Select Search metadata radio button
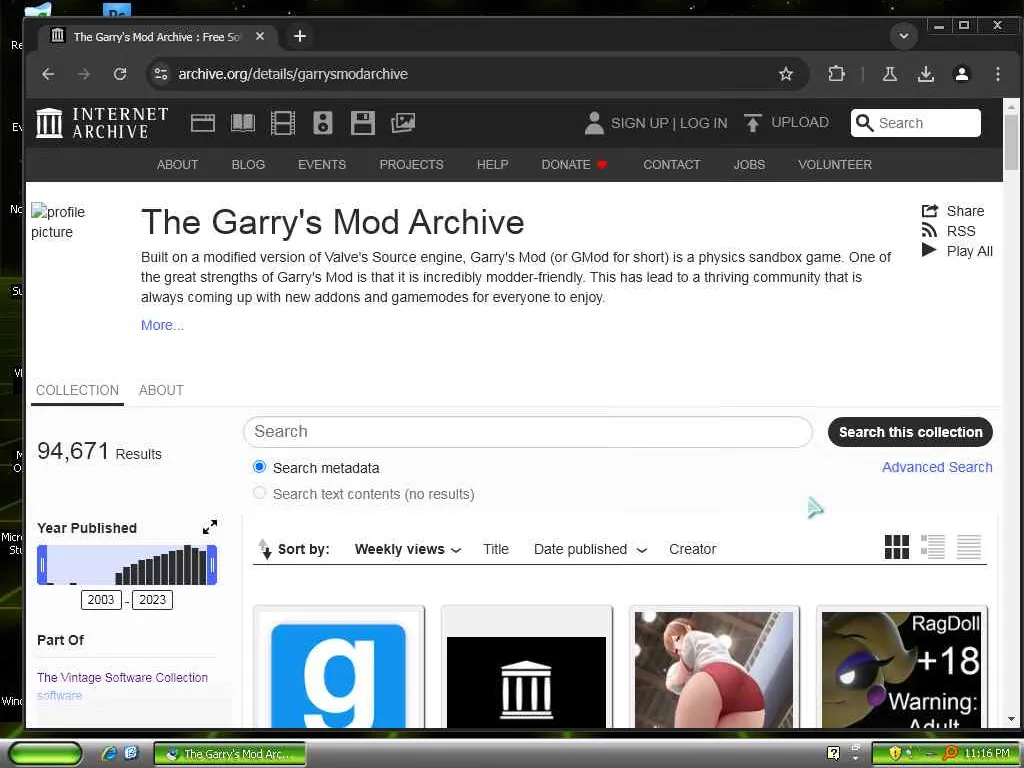The width and height of the screenshot is (1024, 768). coord(259,467)
